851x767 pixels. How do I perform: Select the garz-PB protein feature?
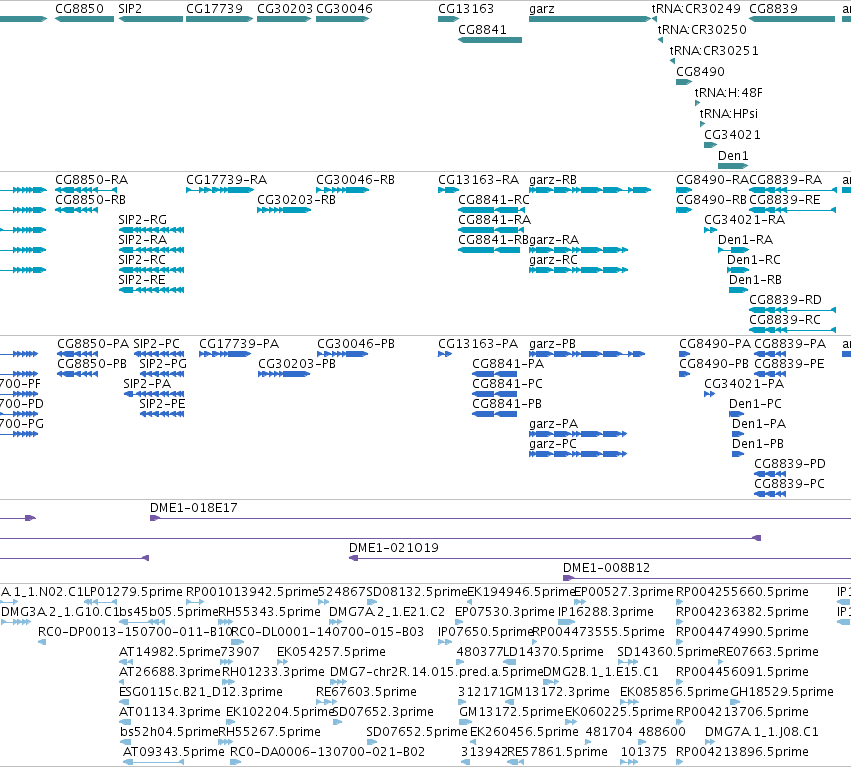pyautogui.click(x=587, y=354)
